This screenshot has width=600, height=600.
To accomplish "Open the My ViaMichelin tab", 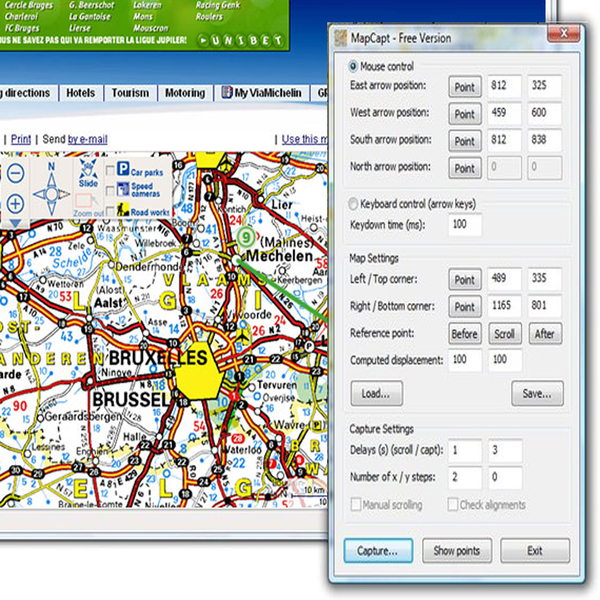I will click(262, 93).
